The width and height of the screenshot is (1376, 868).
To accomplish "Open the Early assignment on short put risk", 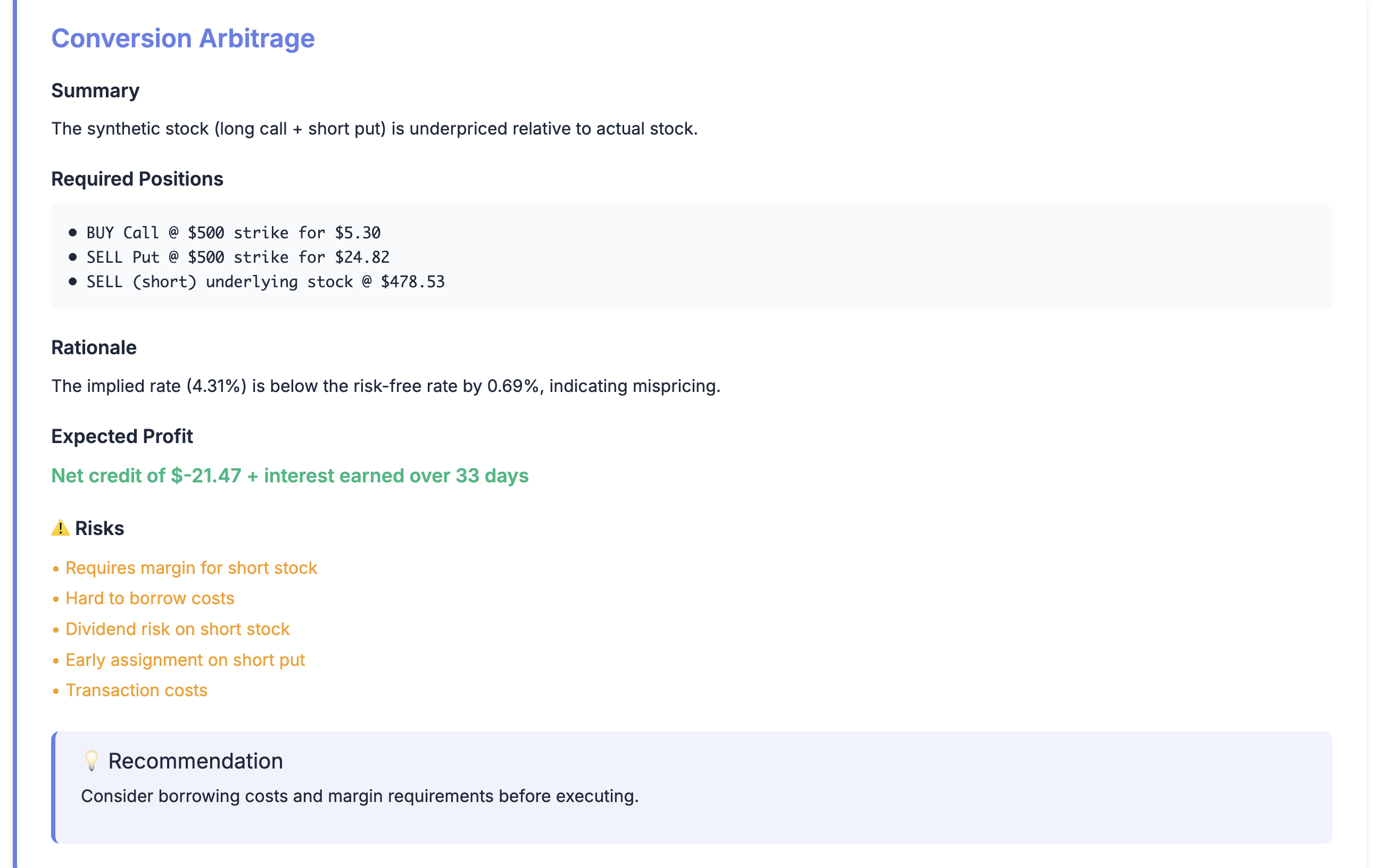I will click(x=185, y=660).
